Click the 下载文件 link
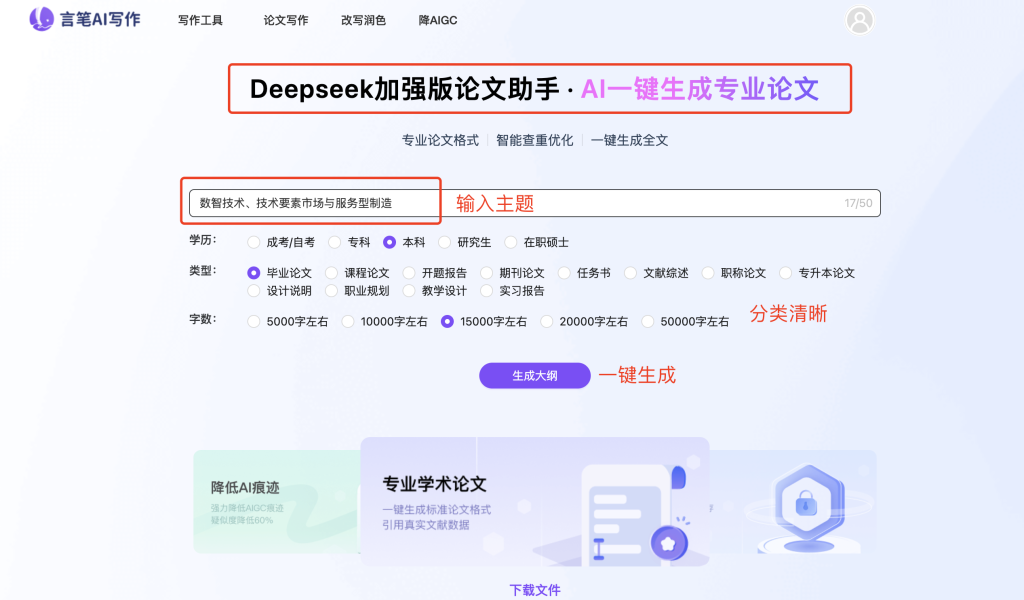This screenshot has height=600, width=1024. point(534,590)
